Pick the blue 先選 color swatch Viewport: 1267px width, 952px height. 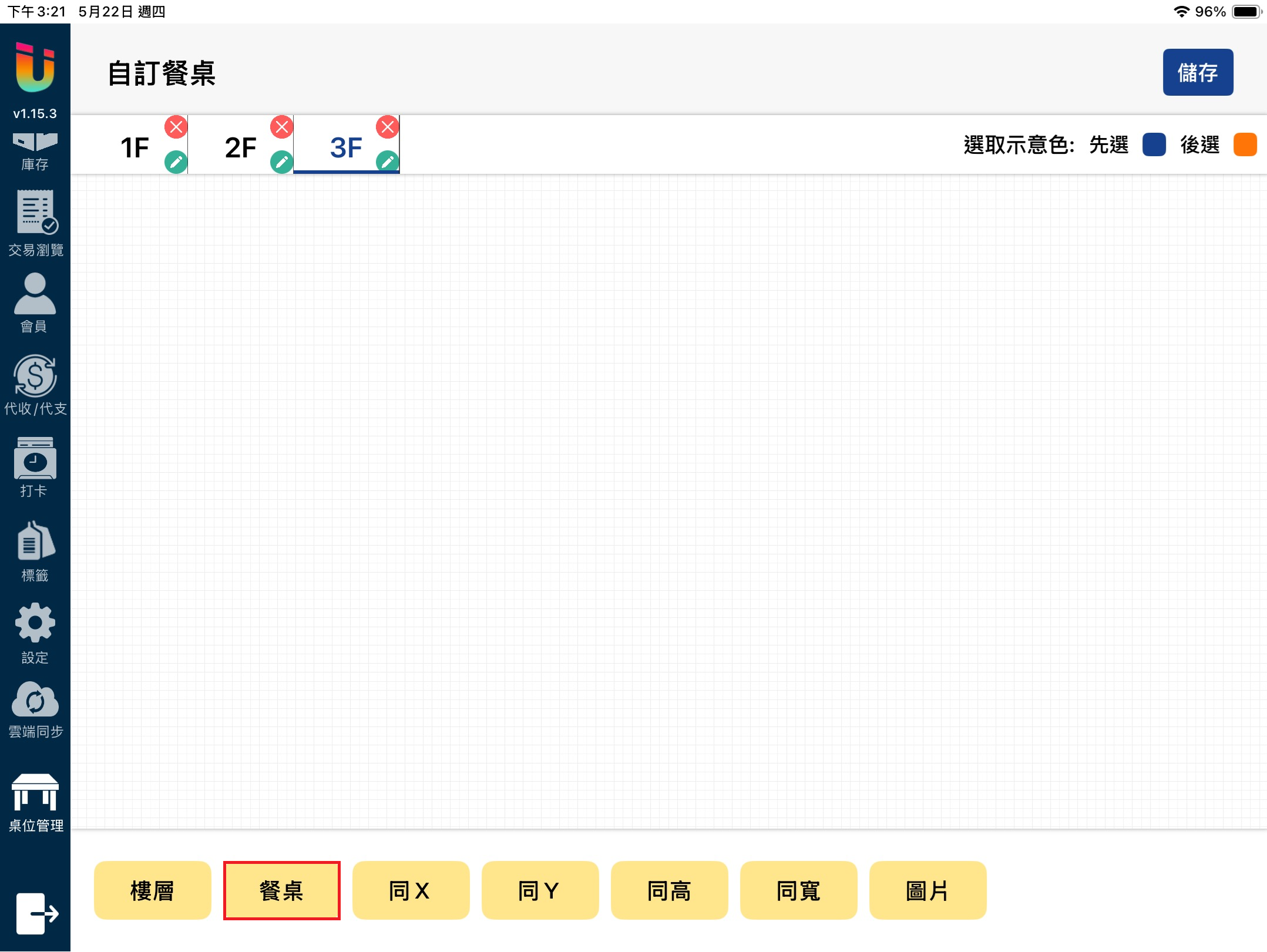[1154, 145]
